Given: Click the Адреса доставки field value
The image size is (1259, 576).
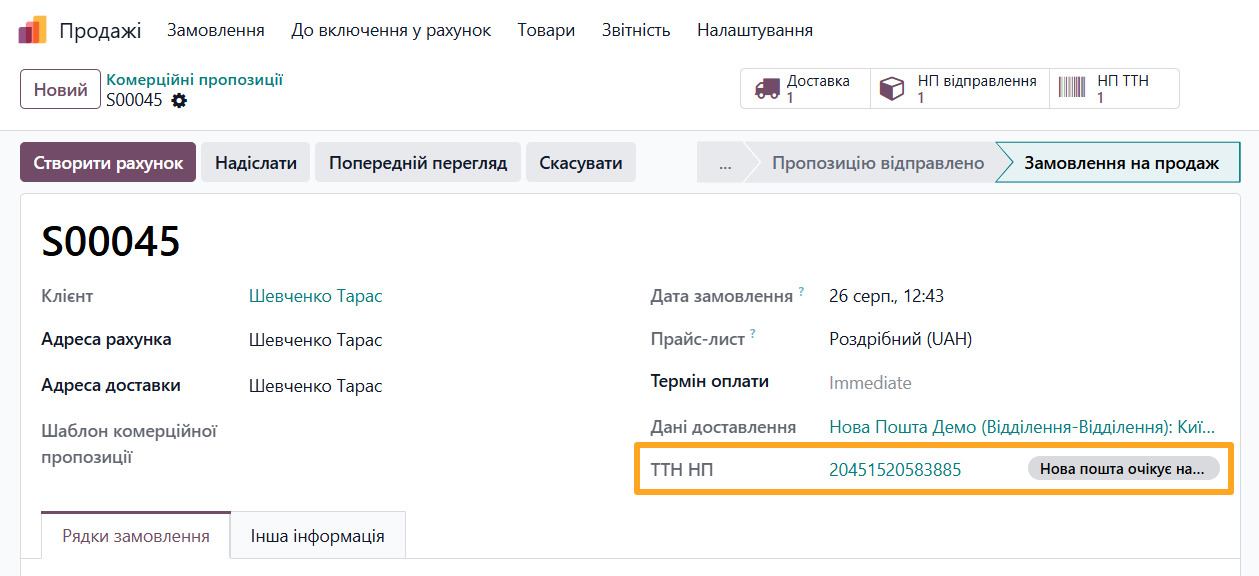Looking at the screenshot, I should tap(315, 386).
